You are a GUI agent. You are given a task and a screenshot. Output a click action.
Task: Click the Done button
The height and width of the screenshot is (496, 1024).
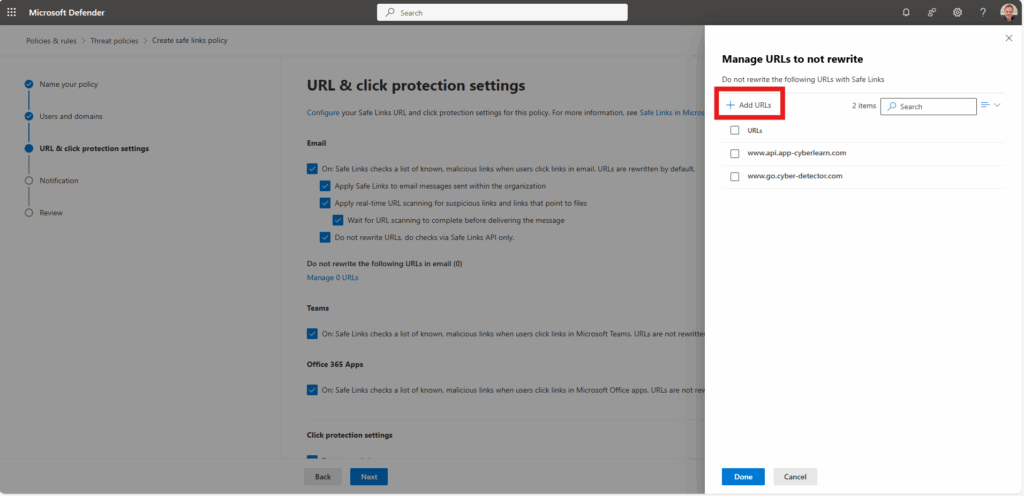743,476
